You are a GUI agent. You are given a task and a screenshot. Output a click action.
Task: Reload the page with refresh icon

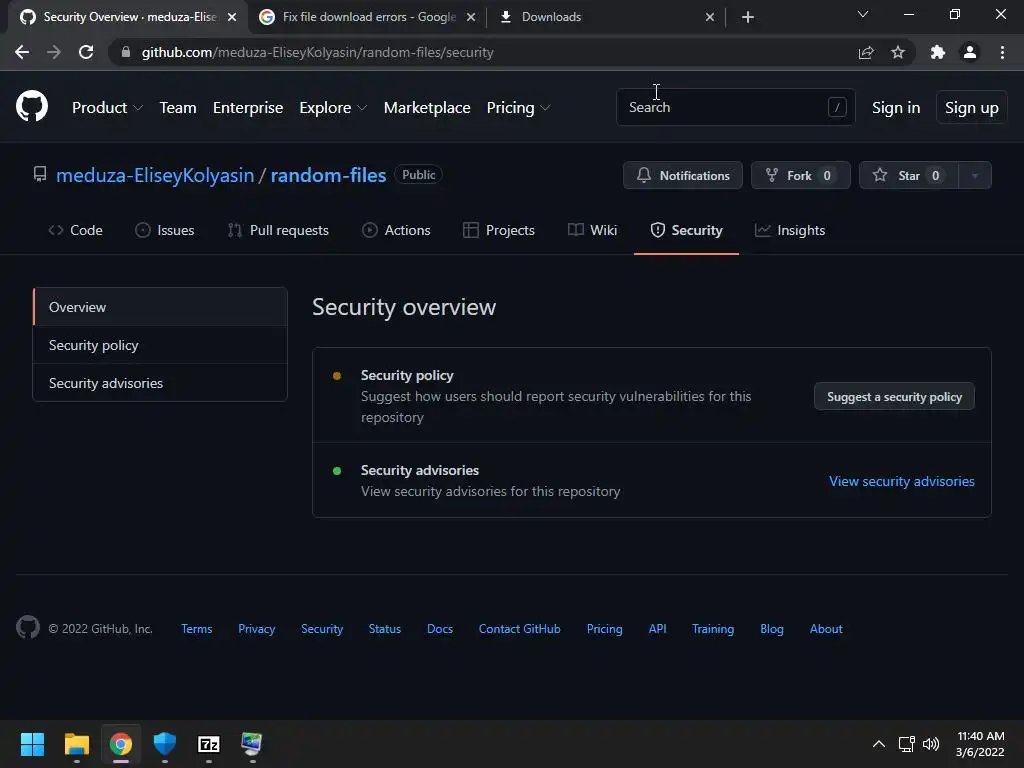[x=86, y=52]
